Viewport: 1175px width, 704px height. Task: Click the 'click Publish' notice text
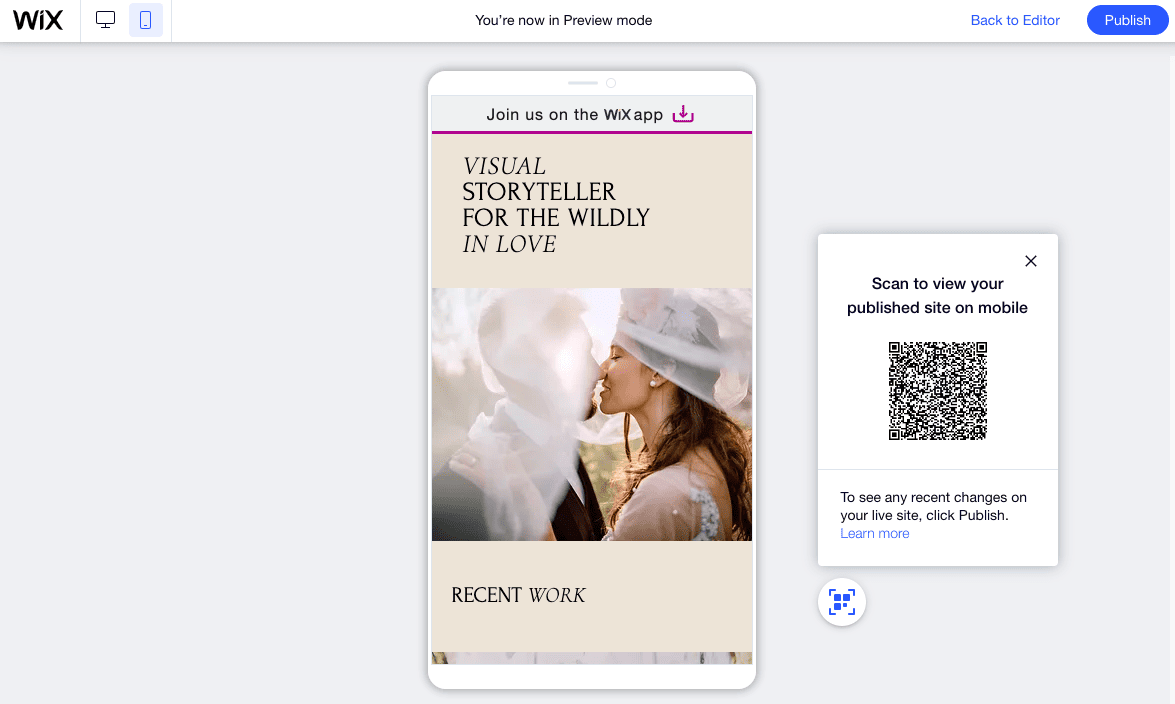(933, 506)
